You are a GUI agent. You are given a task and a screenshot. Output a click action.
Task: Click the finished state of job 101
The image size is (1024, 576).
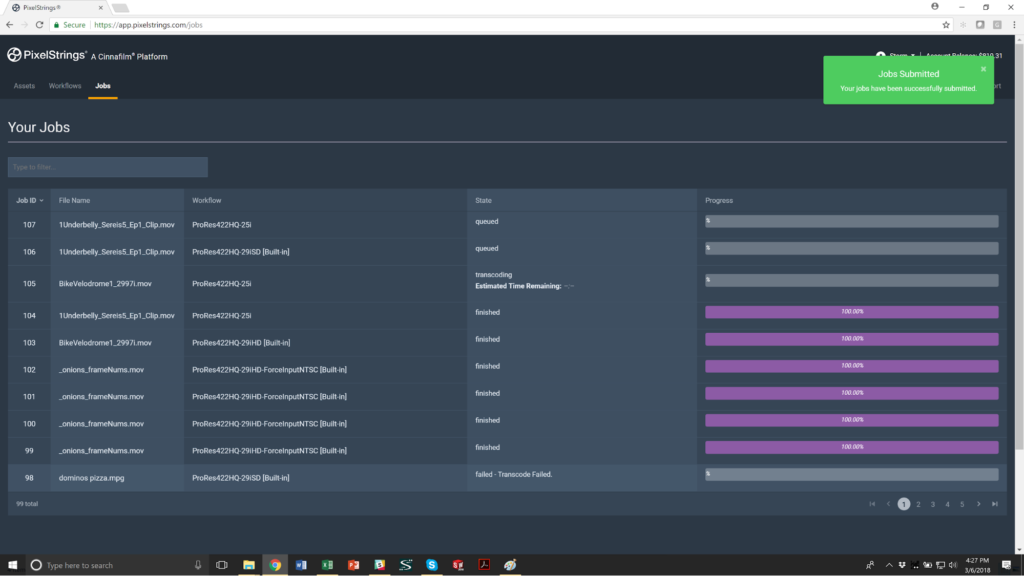click(x=487, y=393)
